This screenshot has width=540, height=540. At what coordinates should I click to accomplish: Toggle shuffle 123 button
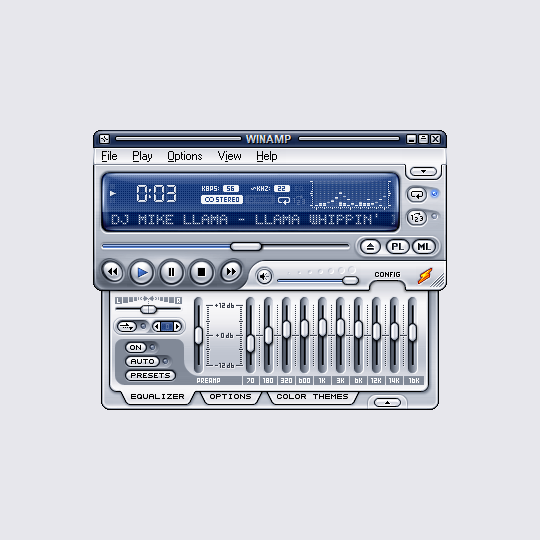(x=417, y=218)
